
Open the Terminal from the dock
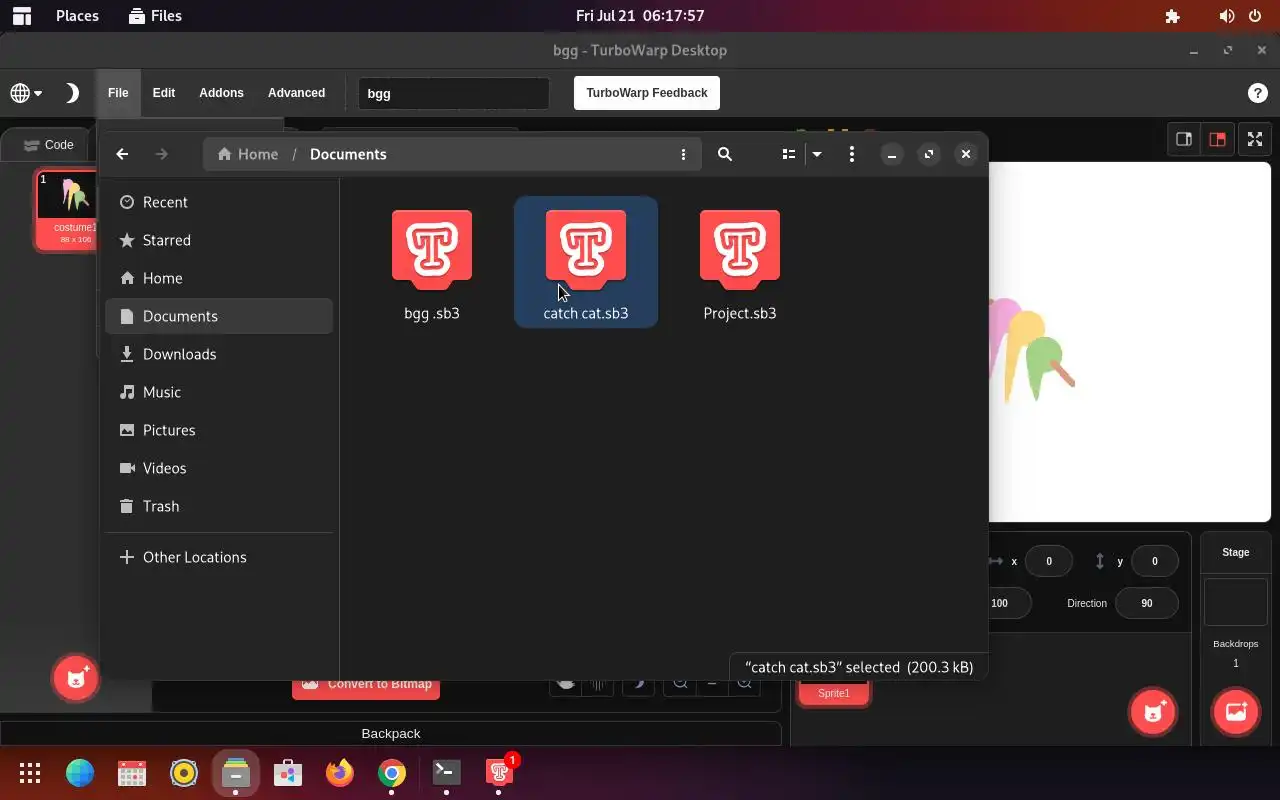(446, 773)
